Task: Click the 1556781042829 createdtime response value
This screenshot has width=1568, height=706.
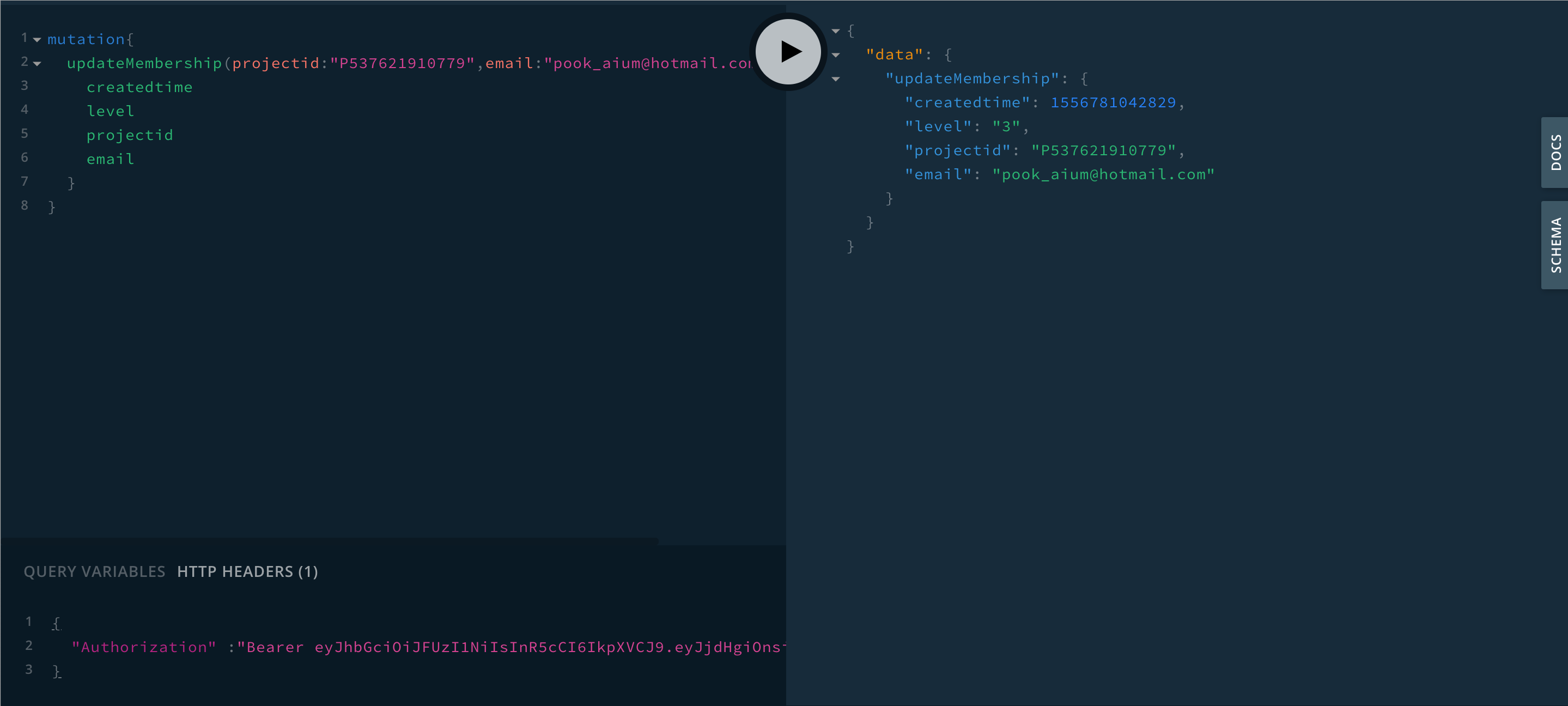Action: 1113,102
